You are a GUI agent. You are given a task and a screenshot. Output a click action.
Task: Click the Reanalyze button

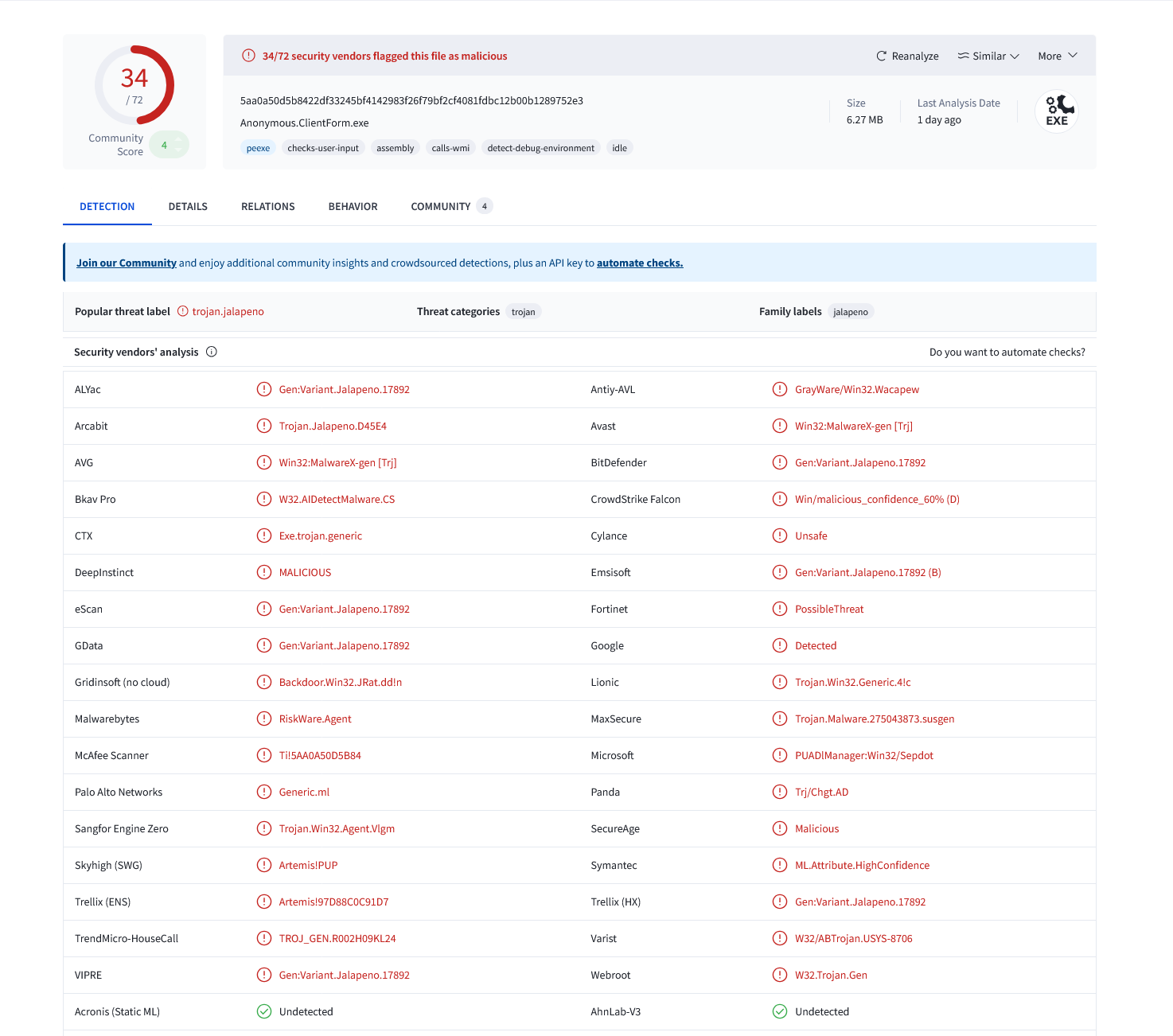click(x=907, y=56)
